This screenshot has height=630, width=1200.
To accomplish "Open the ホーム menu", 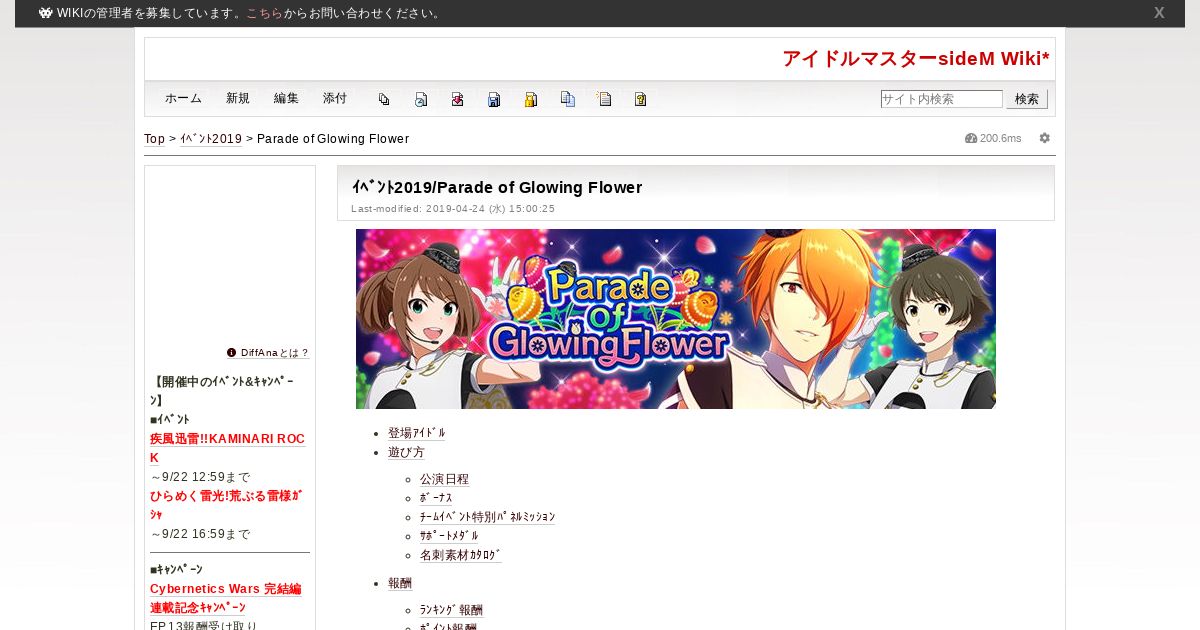I will 183,98.
